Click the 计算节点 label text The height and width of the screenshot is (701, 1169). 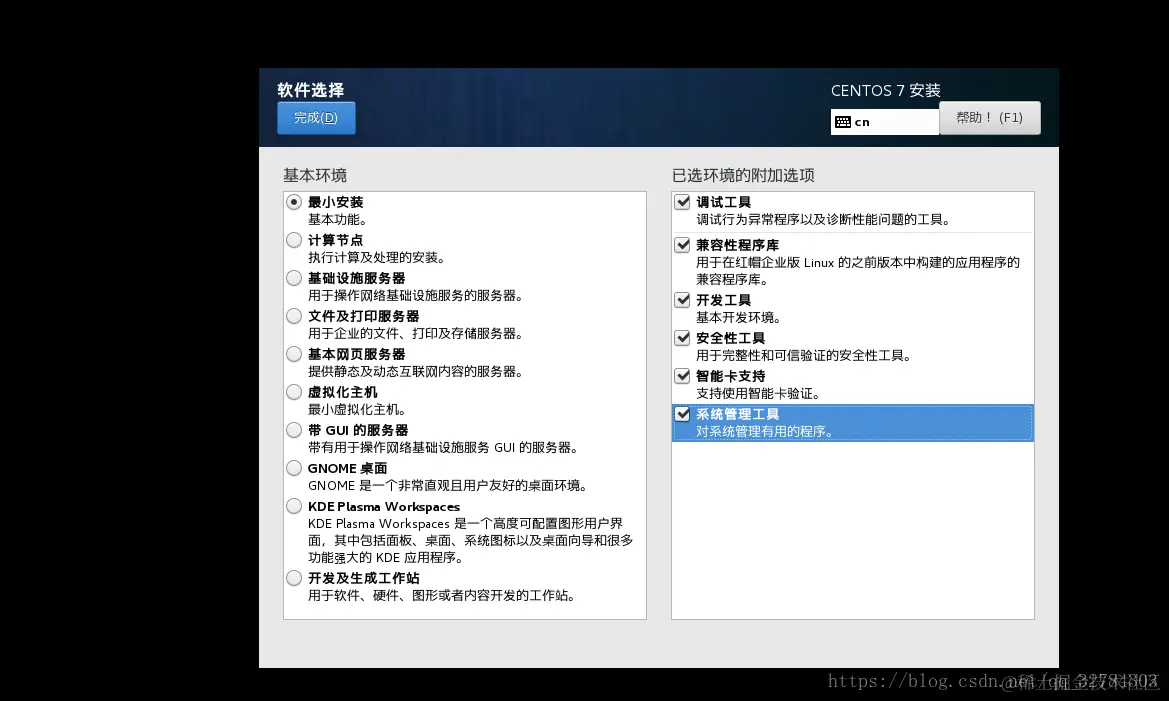[x=335, y=240]
